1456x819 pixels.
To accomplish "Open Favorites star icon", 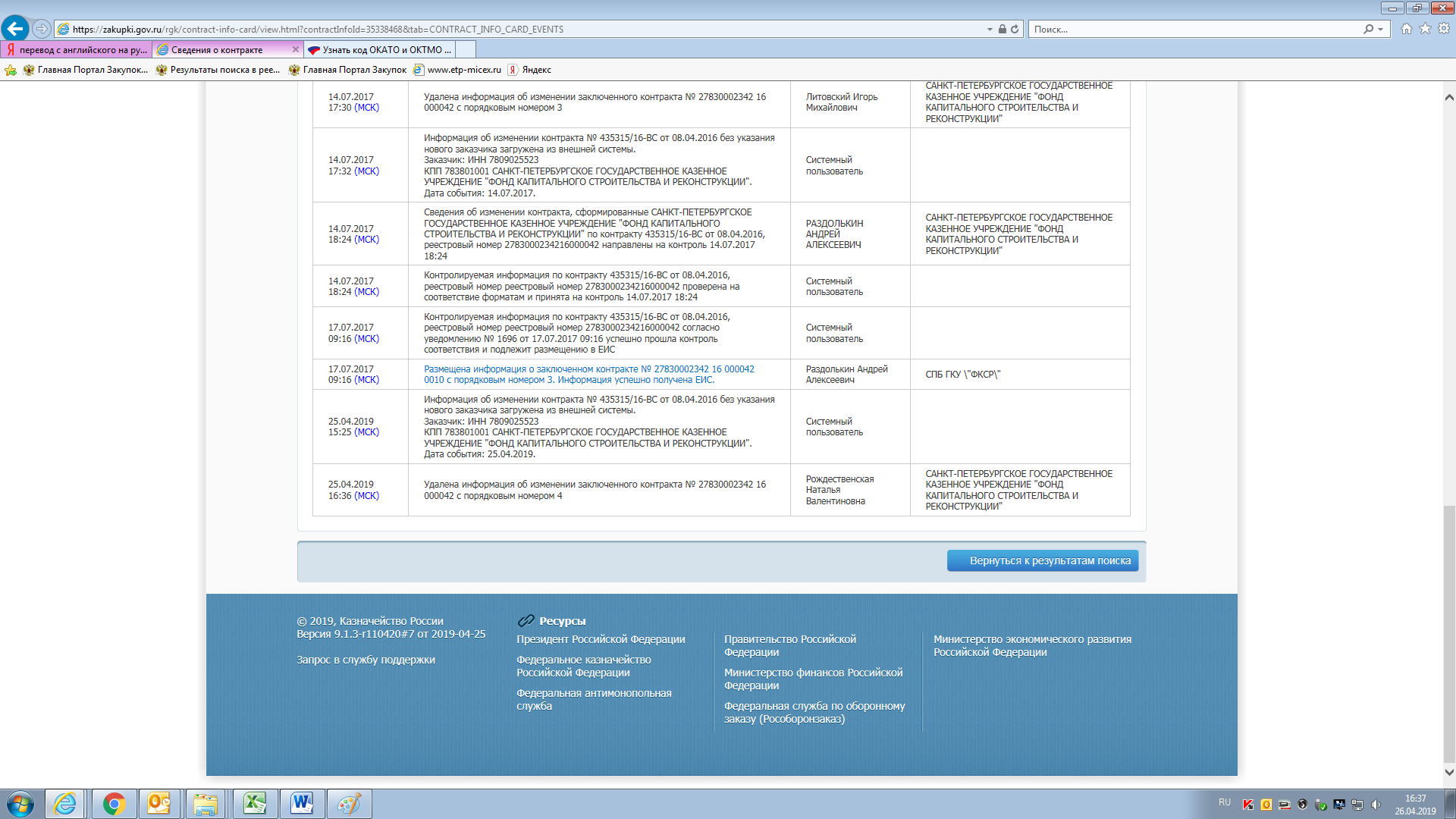I will [1425, 29].
